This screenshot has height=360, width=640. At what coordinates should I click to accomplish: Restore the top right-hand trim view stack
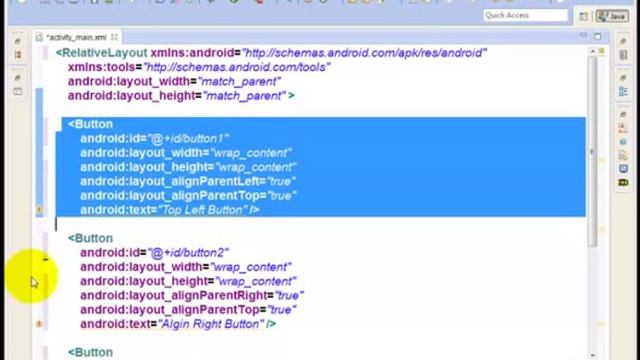coord(623,41)
